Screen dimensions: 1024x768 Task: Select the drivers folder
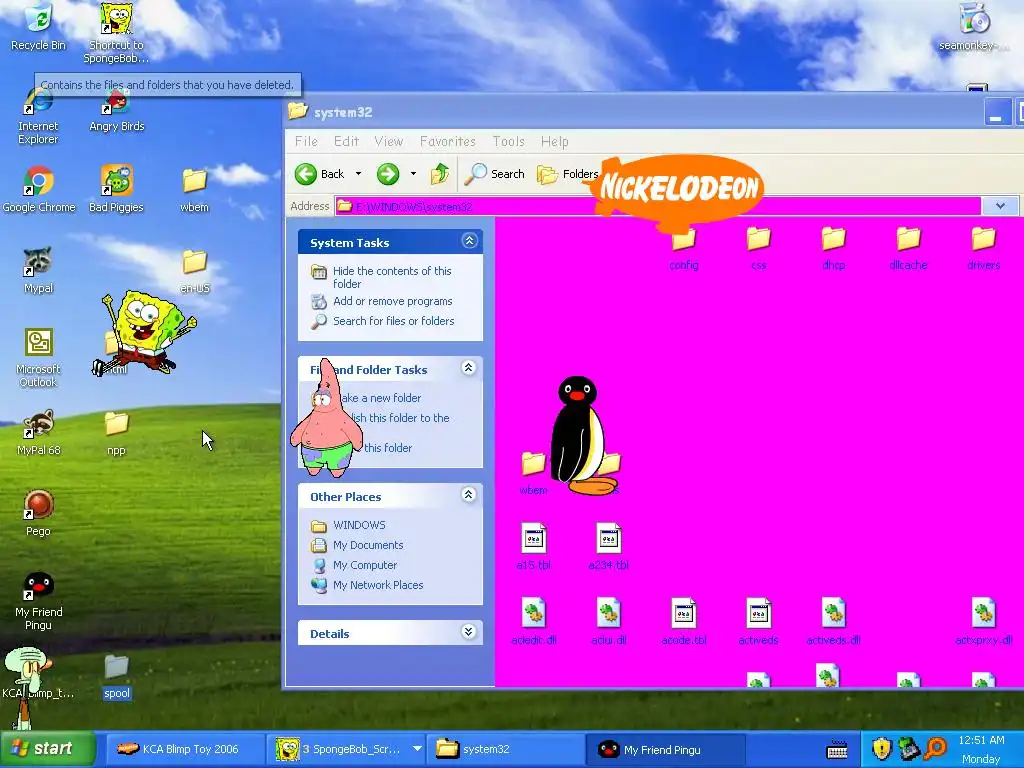tap(984, 248)
